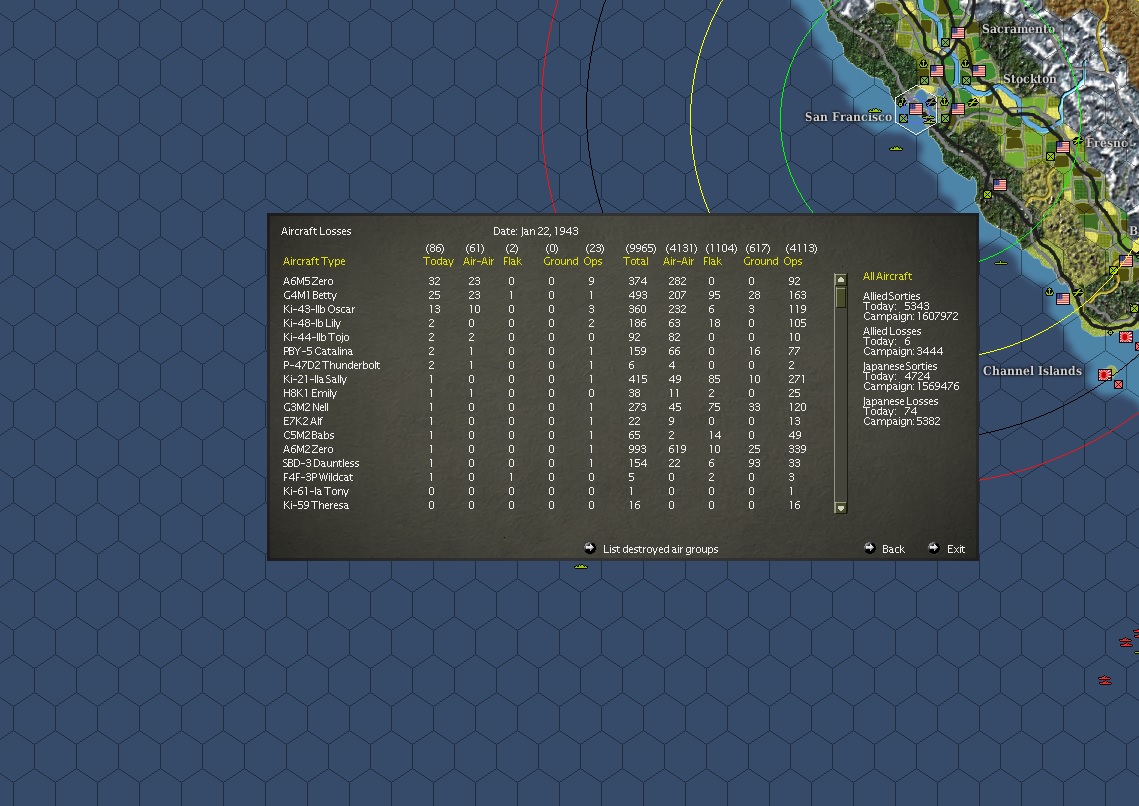Click the Channel Islands map label
The height and width of the screenshot is (806, 1139).
tap(1031, 370)
